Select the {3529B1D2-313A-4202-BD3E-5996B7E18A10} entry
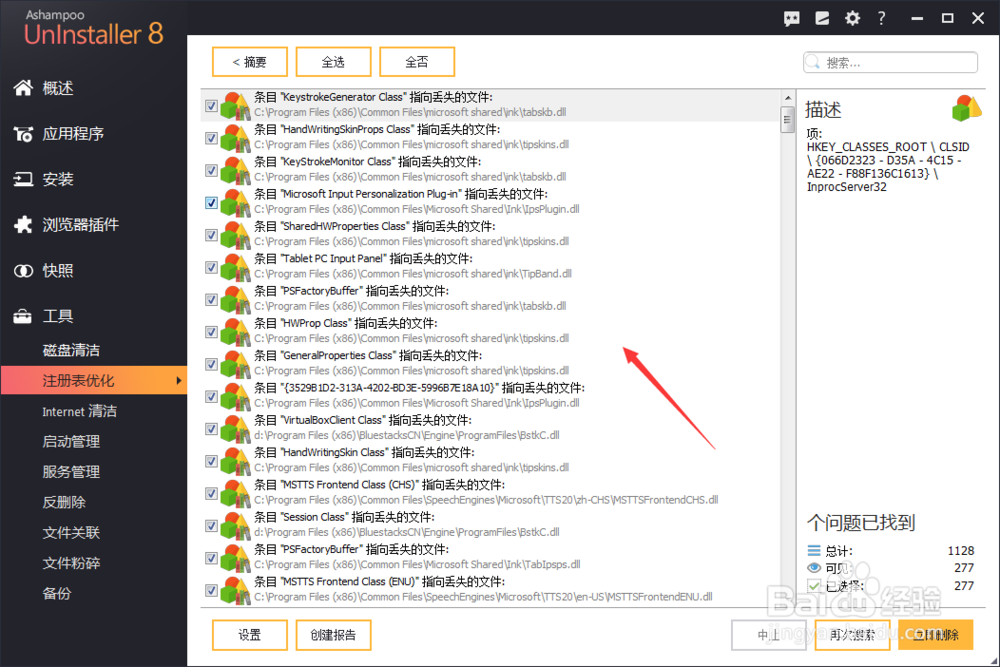 [x=490, y=396]
